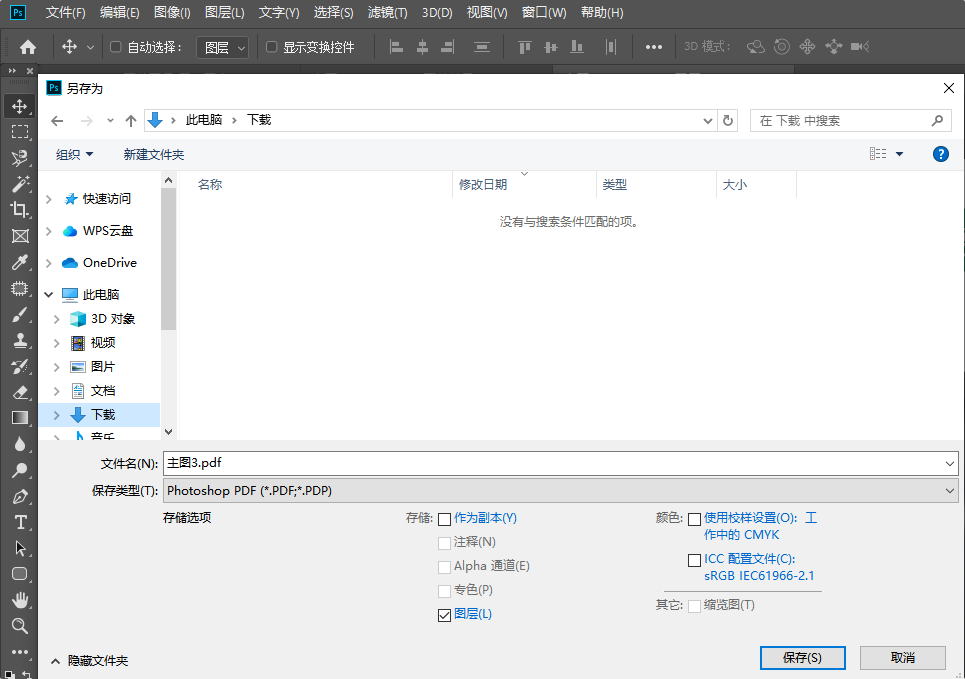Open the 组织 dropdown menu
965x679 pixels.
(74, 155)
